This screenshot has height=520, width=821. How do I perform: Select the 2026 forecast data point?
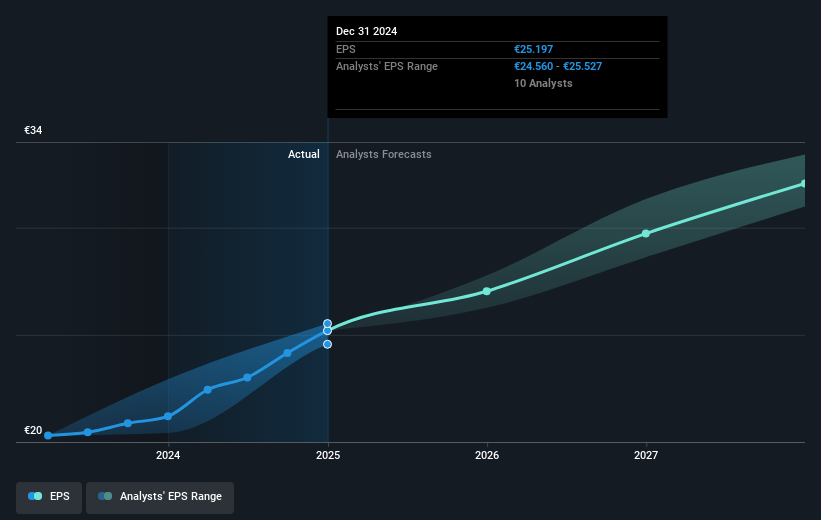click(486, 291)
